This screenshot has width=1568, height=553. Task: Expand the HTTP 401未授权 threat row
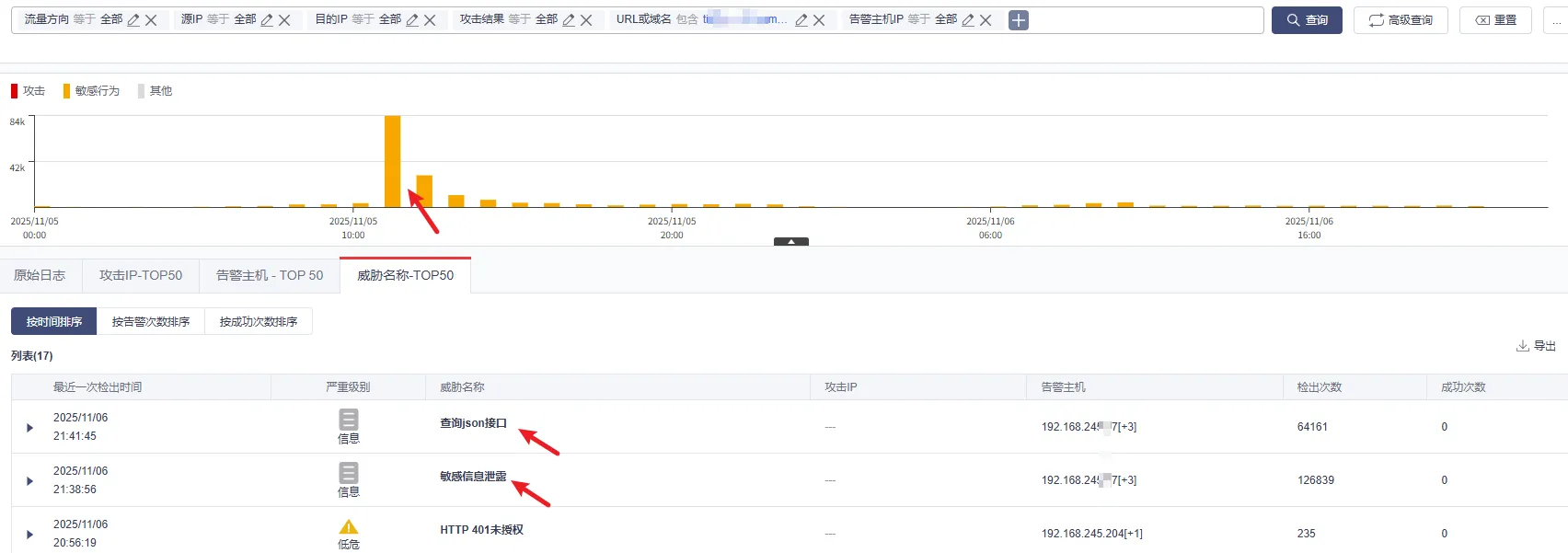(x=29, y=535)
